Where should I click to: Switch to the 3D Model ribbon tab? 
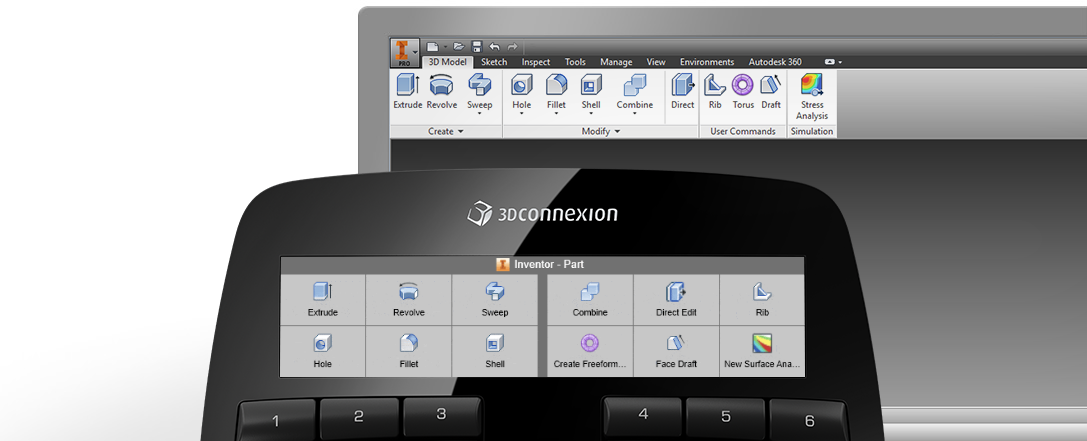(447, 62)
